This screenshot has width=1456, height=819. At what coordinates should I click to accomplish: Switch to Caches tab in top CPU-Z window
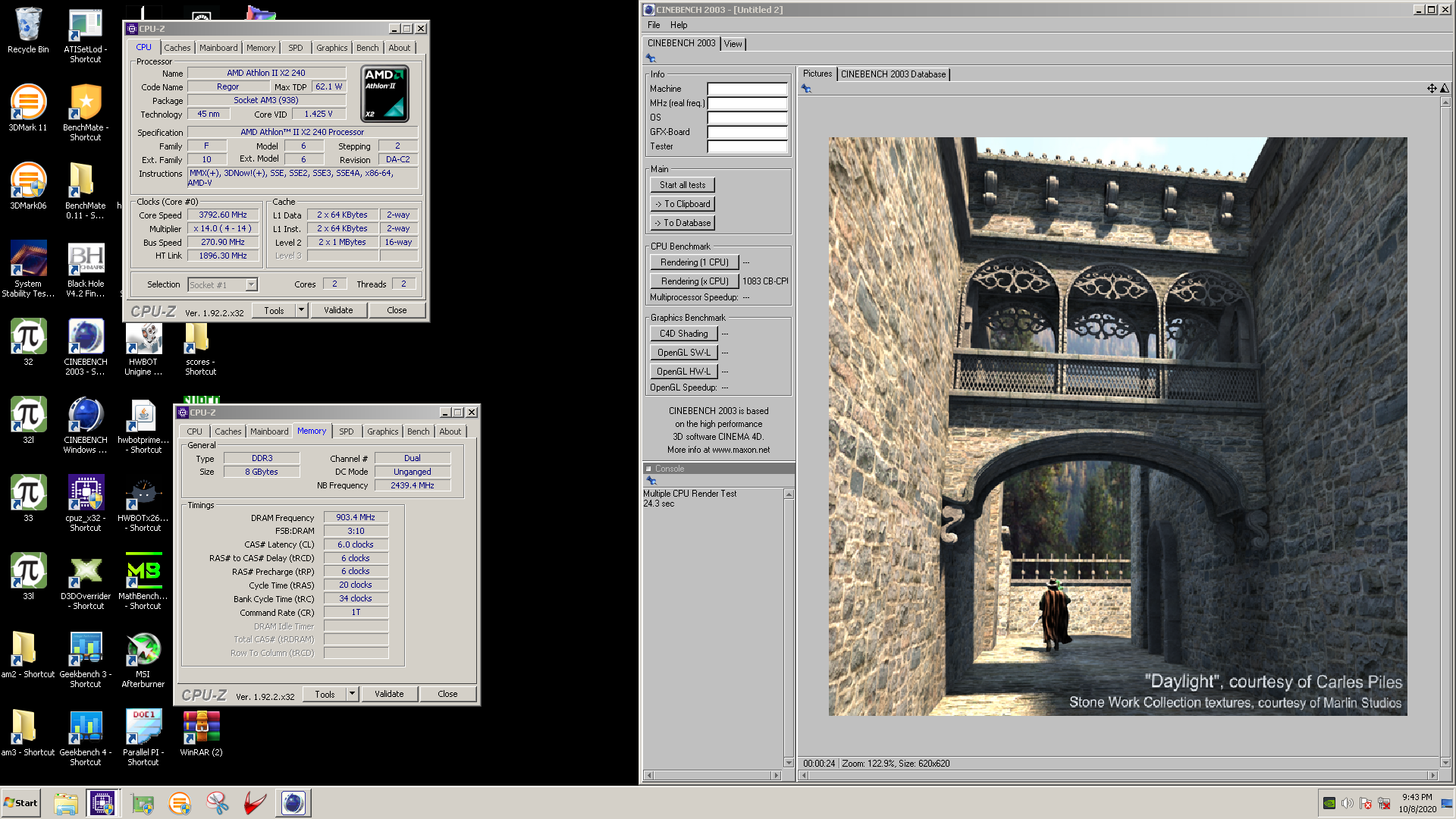pyautogui.click(x=177, y=48)
